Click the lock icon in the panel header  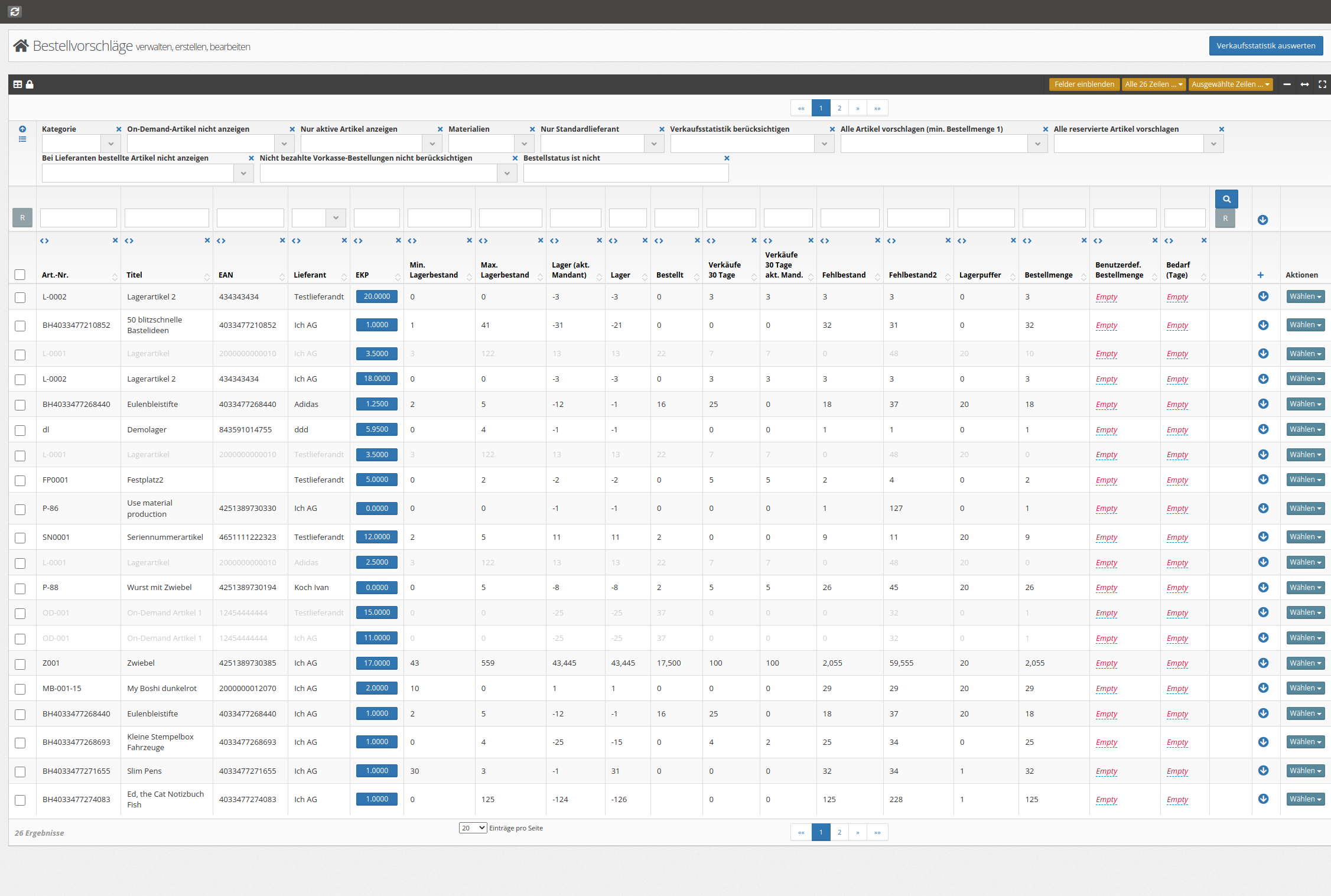tap(30, 84)
